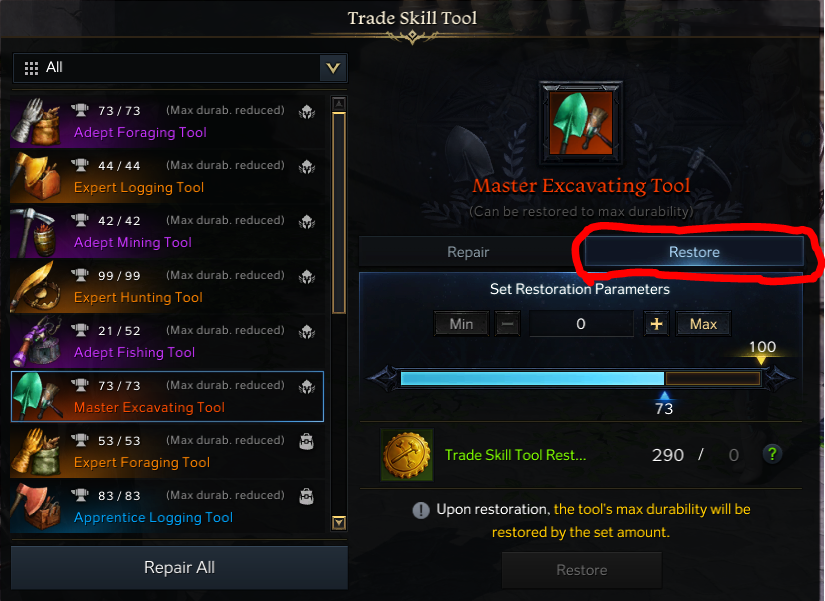The height and width of the screenshot is (601, 825).
Task: Click the scroll down arrow of tool list
Action: (339, 523)
